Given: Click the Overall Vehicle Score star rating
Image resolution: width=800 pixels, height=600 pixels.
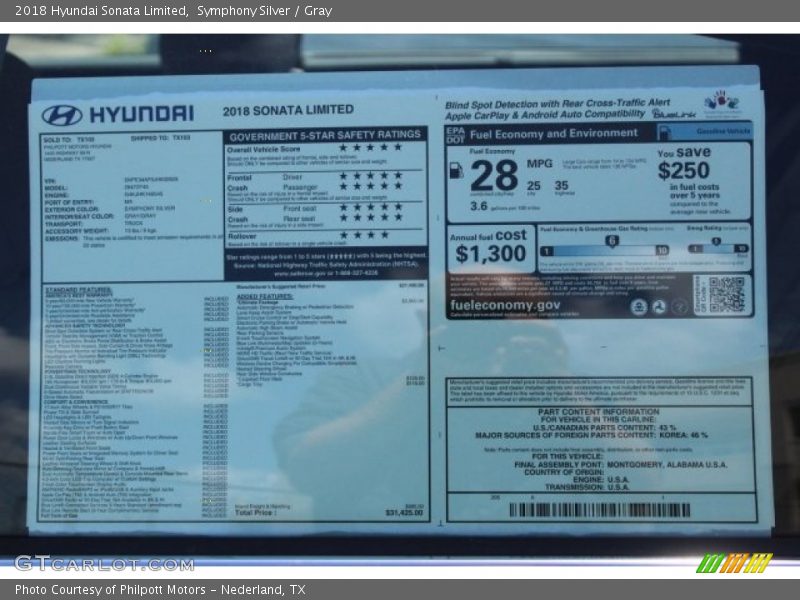Looking at the screenshot, I should (370, 147).
